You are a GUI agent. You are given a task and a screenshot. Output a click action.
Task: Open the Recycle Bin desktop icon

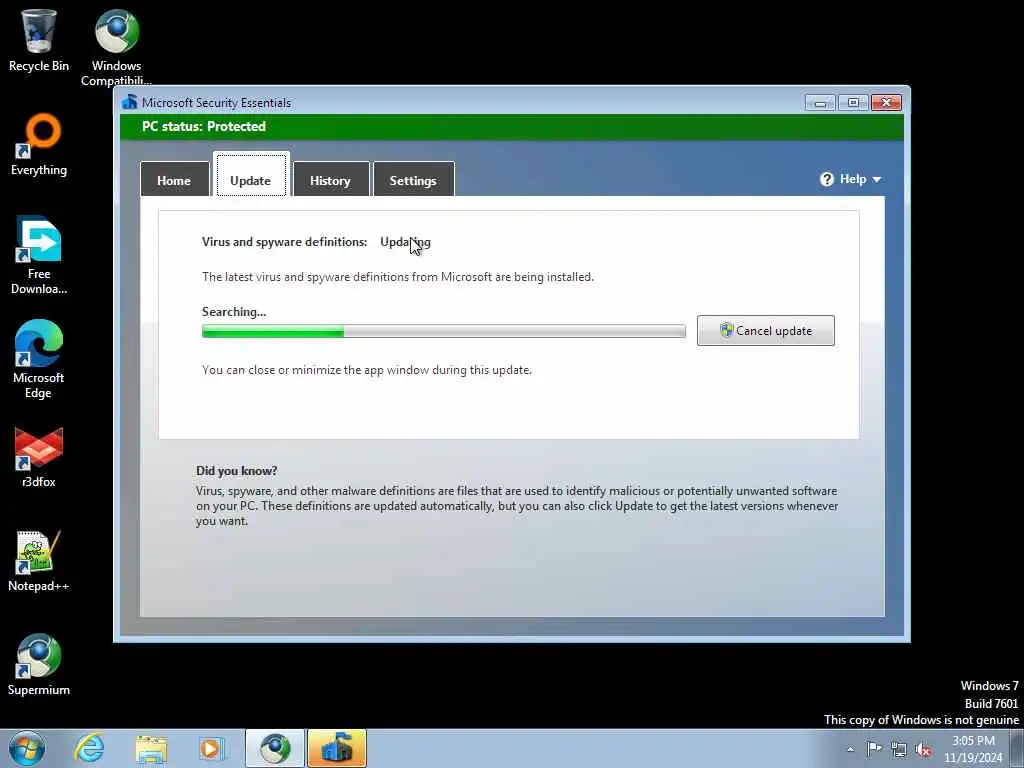click(39, 39)
